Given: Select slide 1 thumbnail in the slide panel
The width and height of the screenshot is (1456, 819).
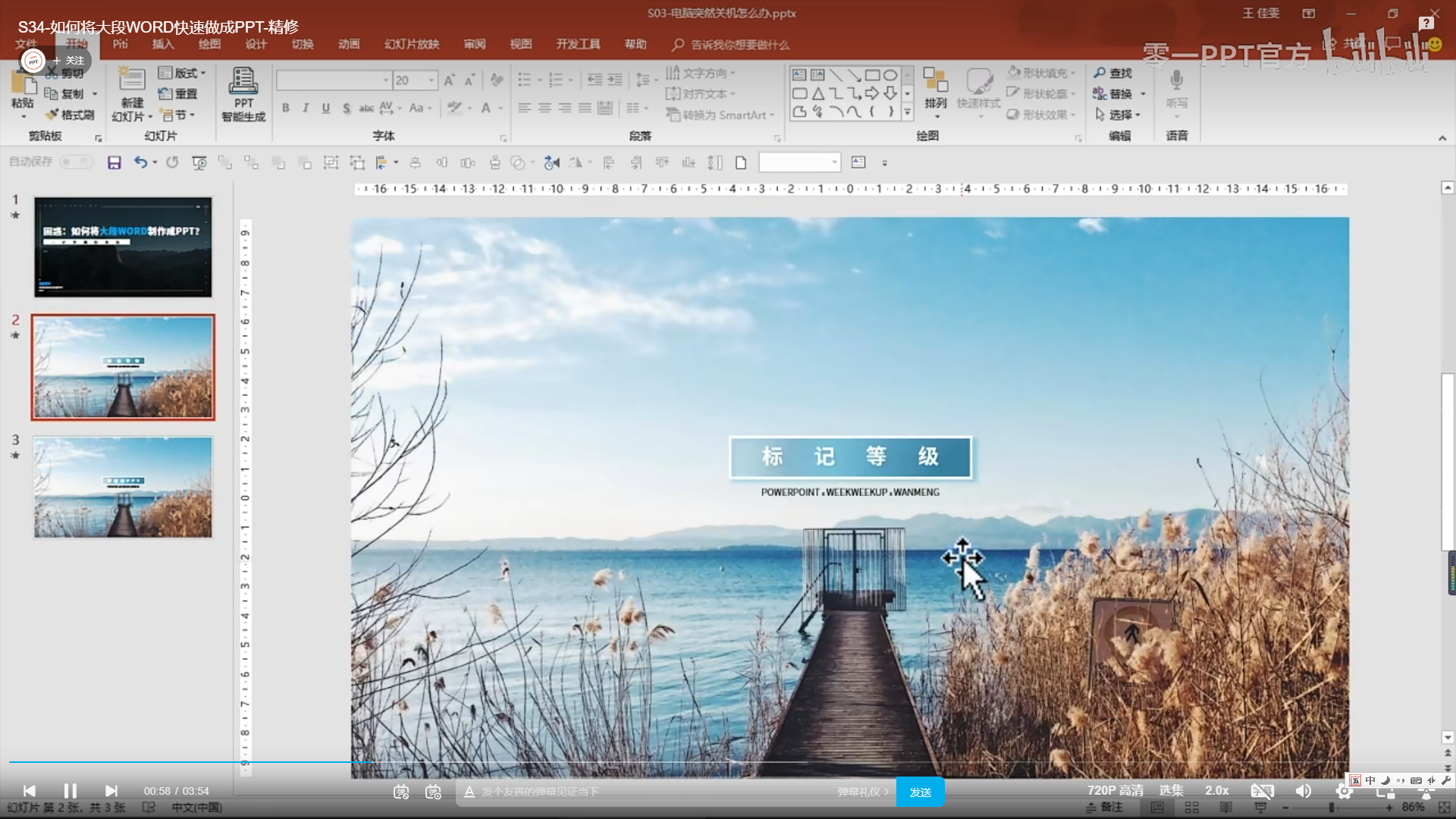Looking at the screenshot, I should click(x=123, y=247).
